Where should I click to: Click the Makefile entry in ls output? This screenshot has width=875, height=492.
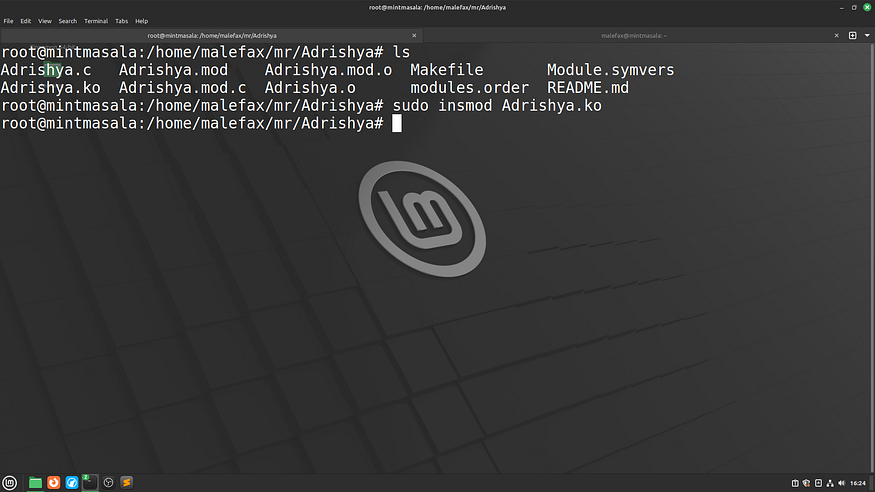447,70
